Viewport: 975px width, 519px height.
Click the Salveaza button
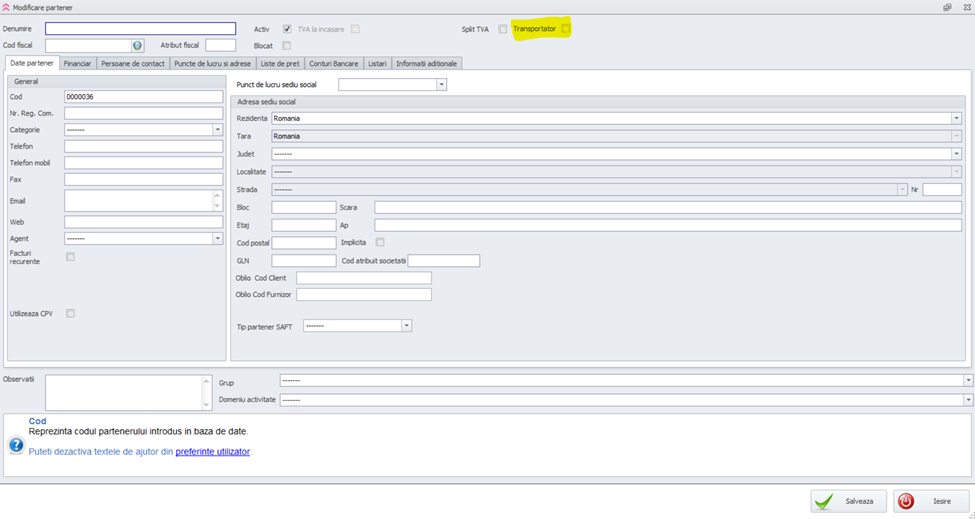click(848, 501)
